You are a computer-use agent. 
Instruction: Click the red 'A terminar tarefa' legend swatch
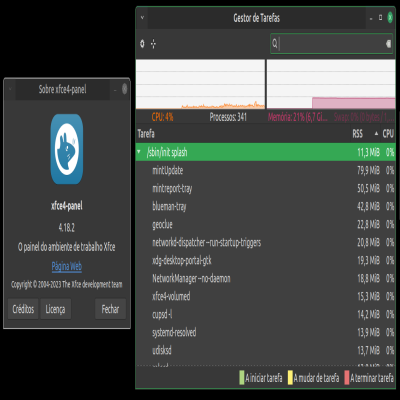(347, 378)
